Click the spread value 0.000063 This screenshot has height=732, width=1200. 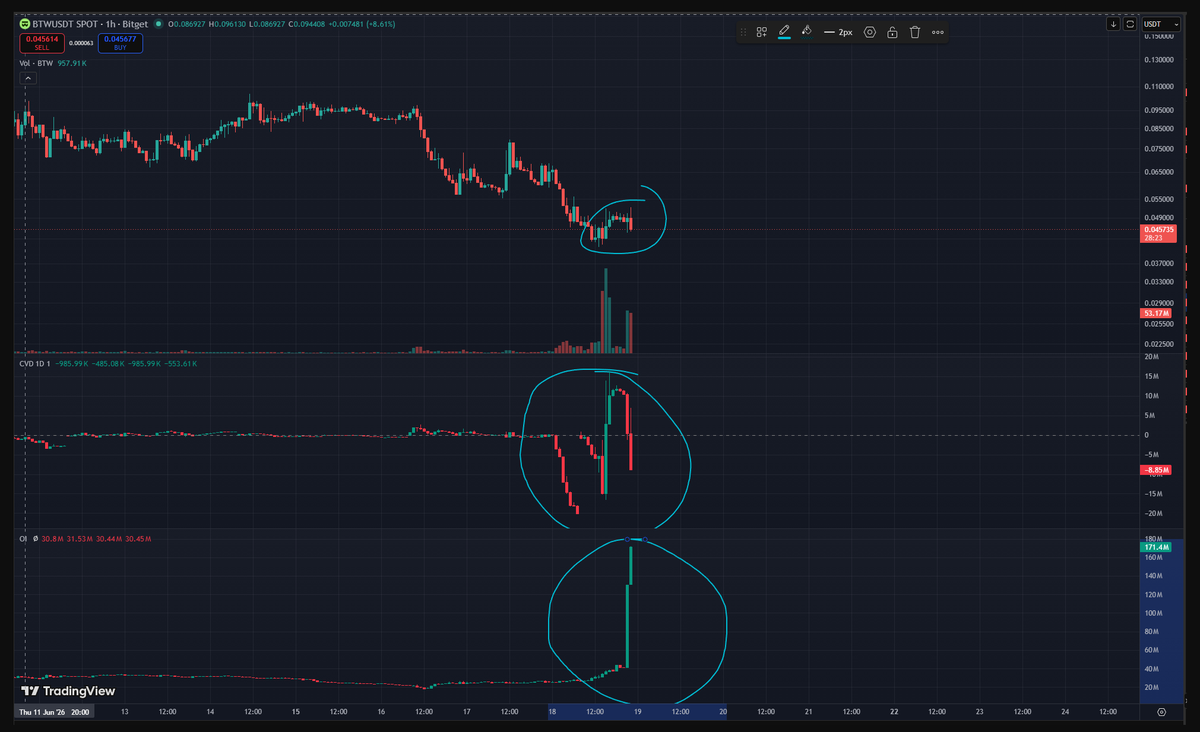tap(81, 43)
